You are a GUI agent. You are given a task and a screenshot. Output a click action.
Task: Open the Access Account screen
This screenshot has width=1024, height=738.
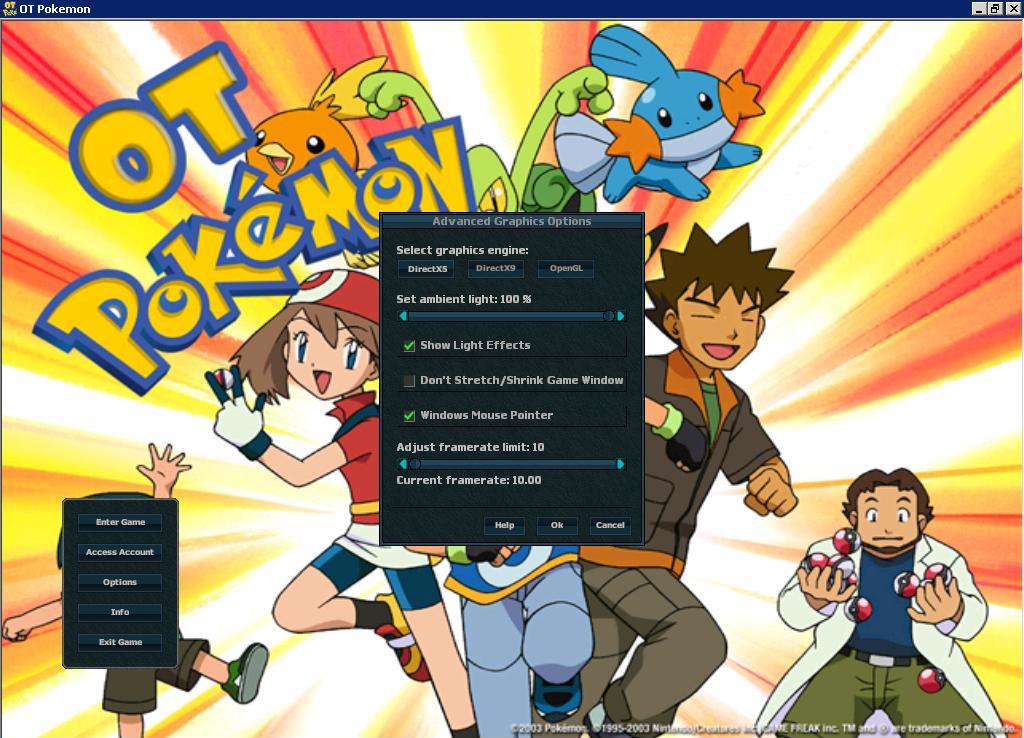tap(120, 551)
